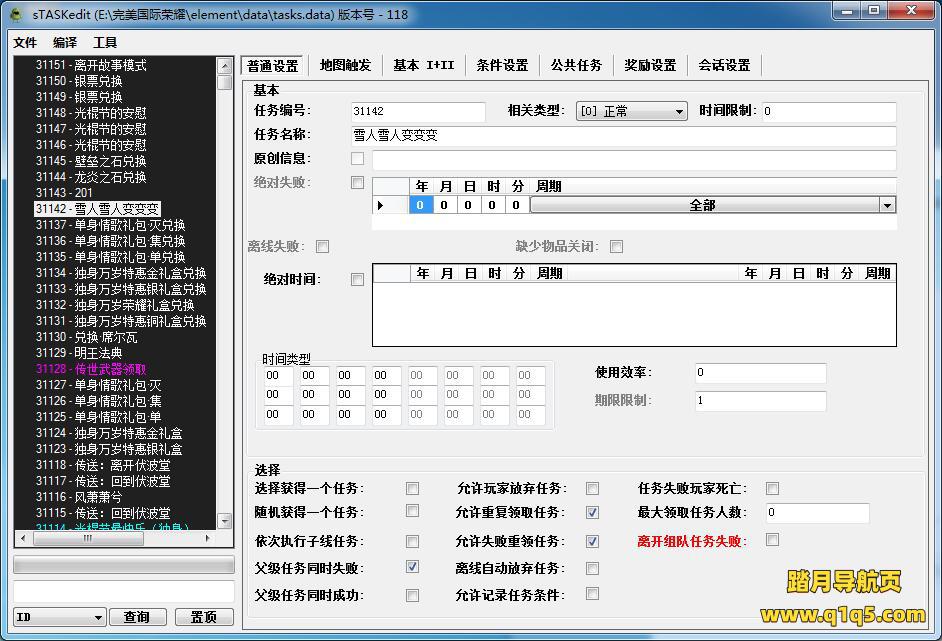Click the 任务名称 text field

point(622,135)
